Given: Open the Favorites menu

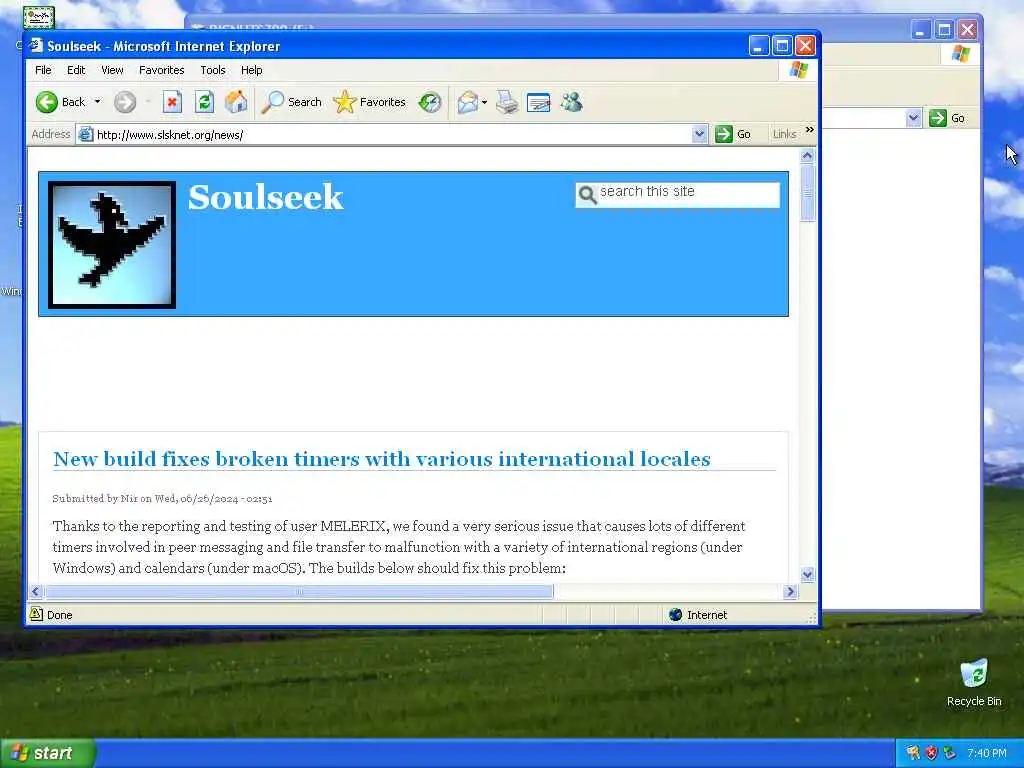Looking at the screenshot, I should pos(161,70).
